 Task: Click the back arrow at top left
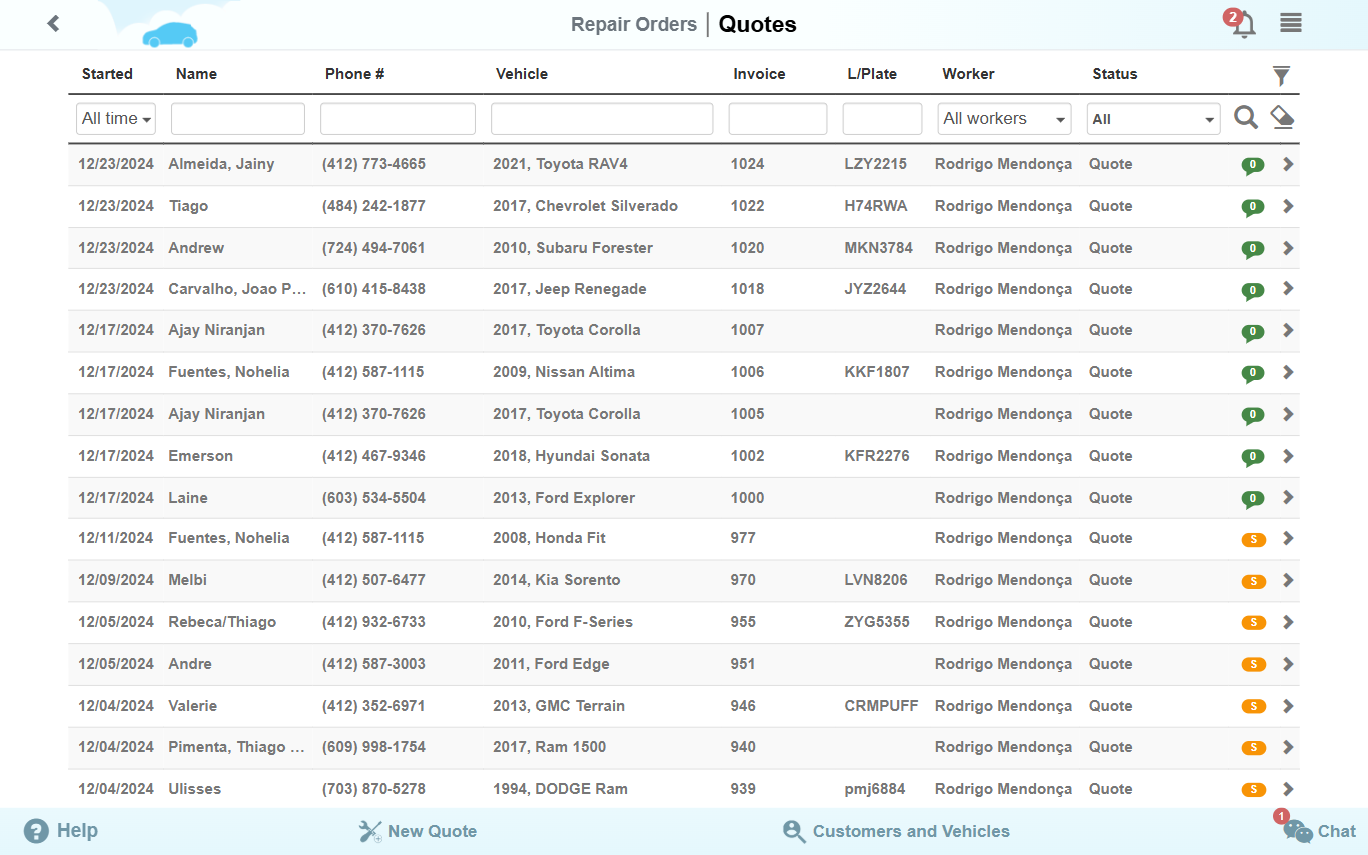53,23
